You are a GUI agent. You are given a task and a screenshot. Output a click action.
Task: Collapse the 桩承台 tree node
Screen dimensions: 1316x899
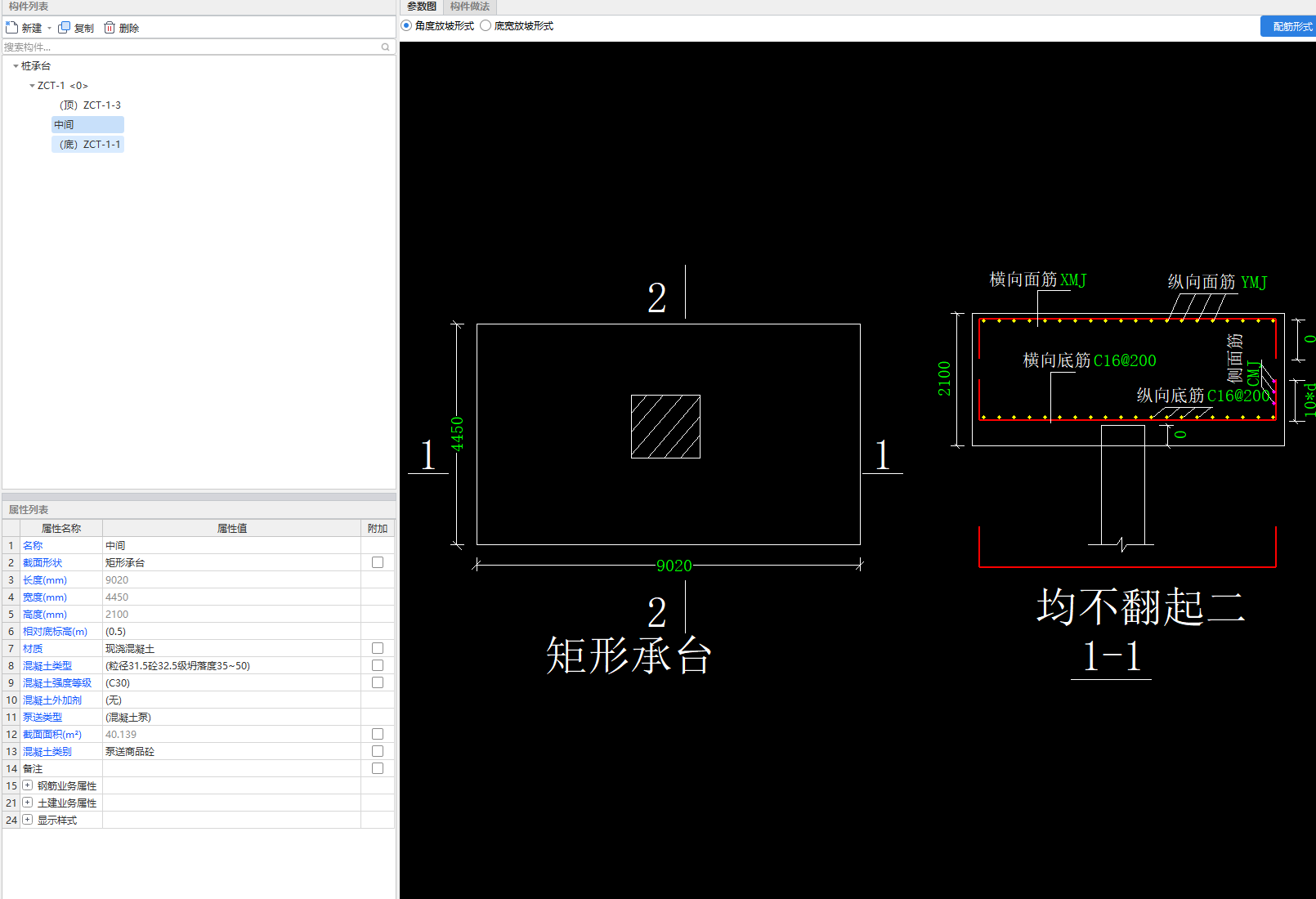[16, 66]
